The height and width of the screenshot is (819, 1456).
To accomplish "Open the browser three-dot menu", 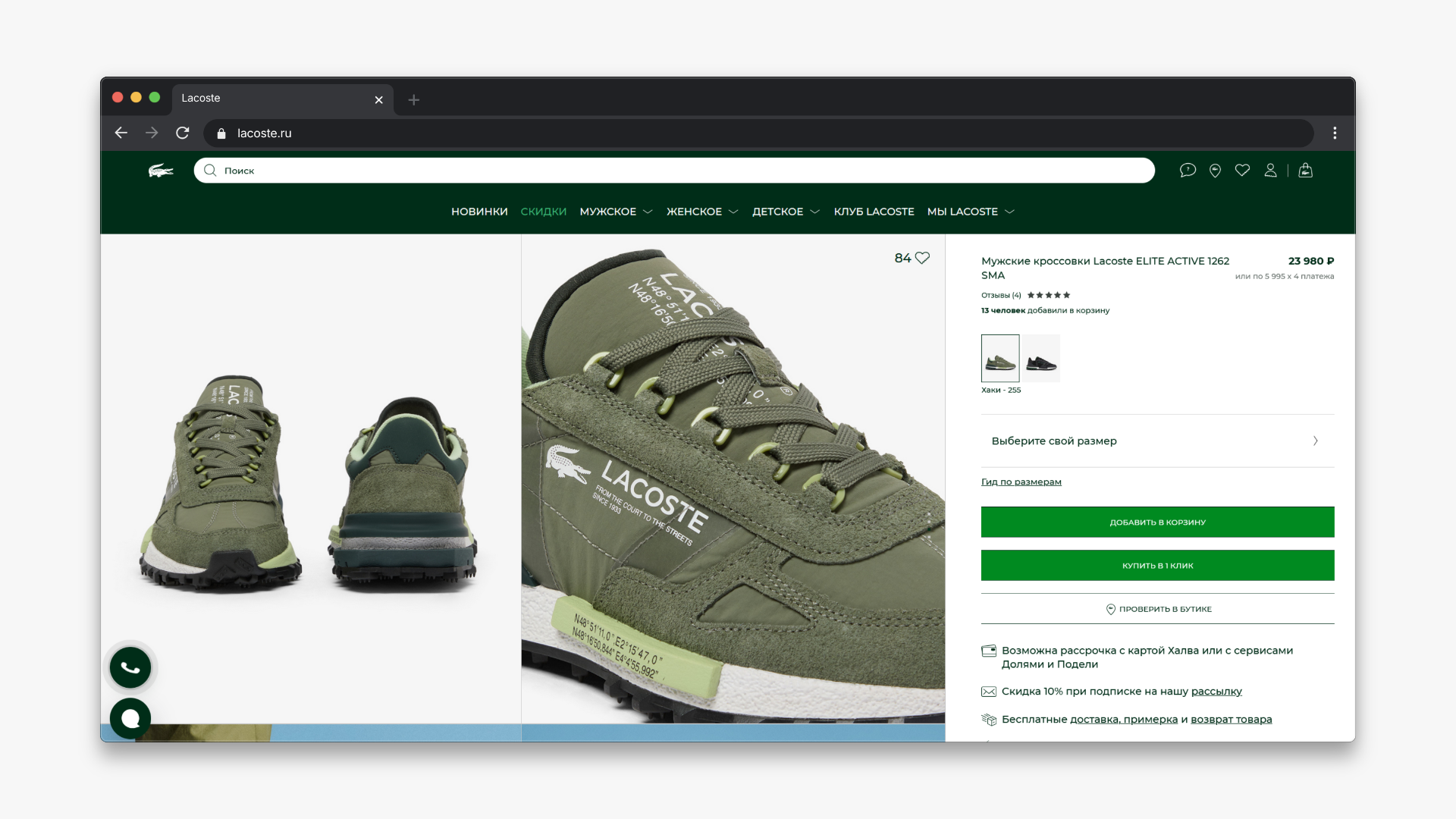I will pos(1335,133).
